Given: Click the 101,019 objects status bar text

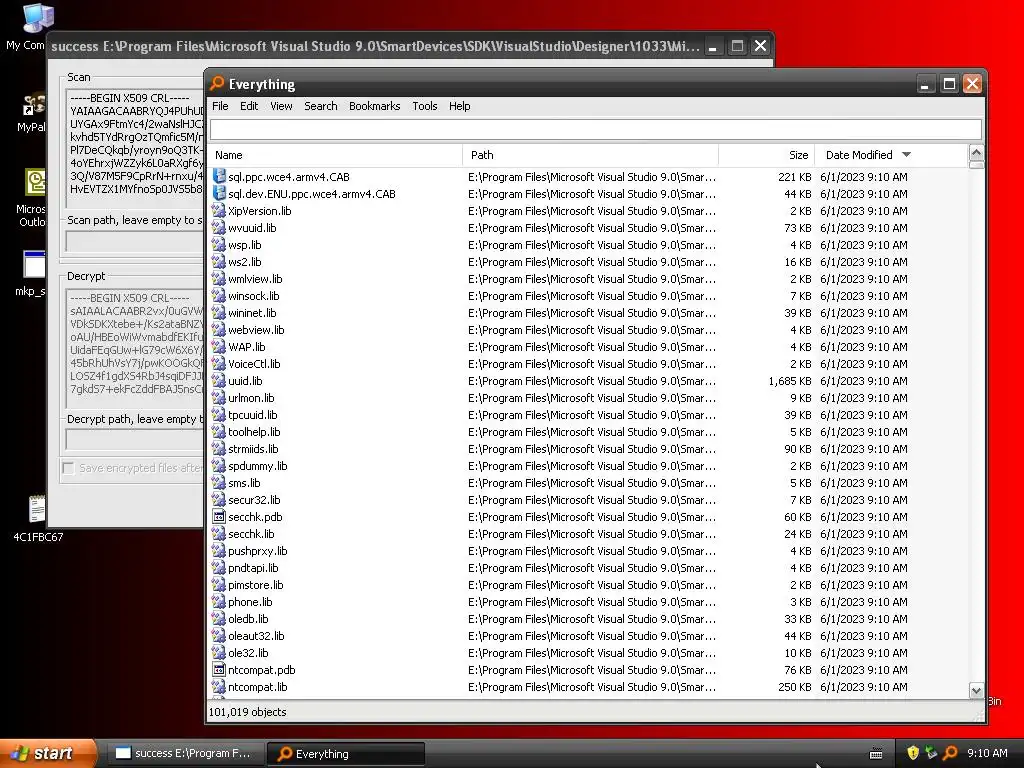Looking at the screenshot, I should point(248,712).
